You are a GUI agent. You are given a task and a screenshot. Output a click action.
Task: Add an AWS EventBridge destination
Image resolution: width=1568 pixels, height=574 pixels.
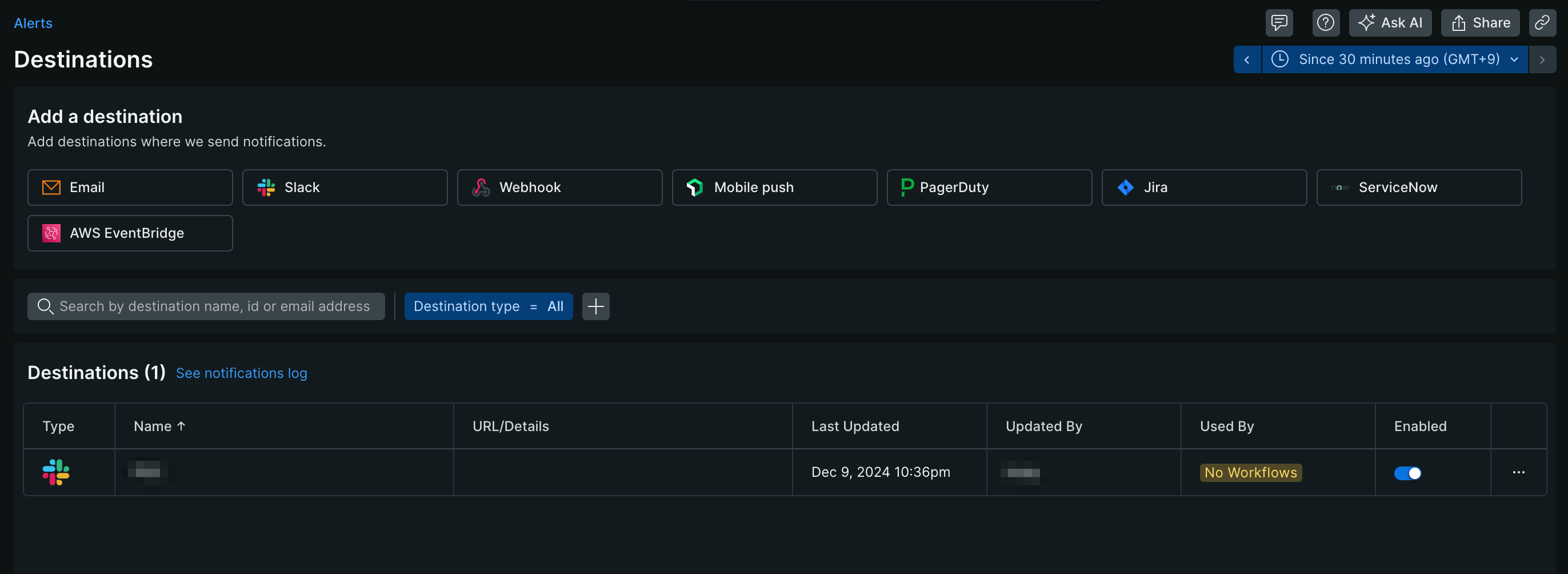[130, 233]
